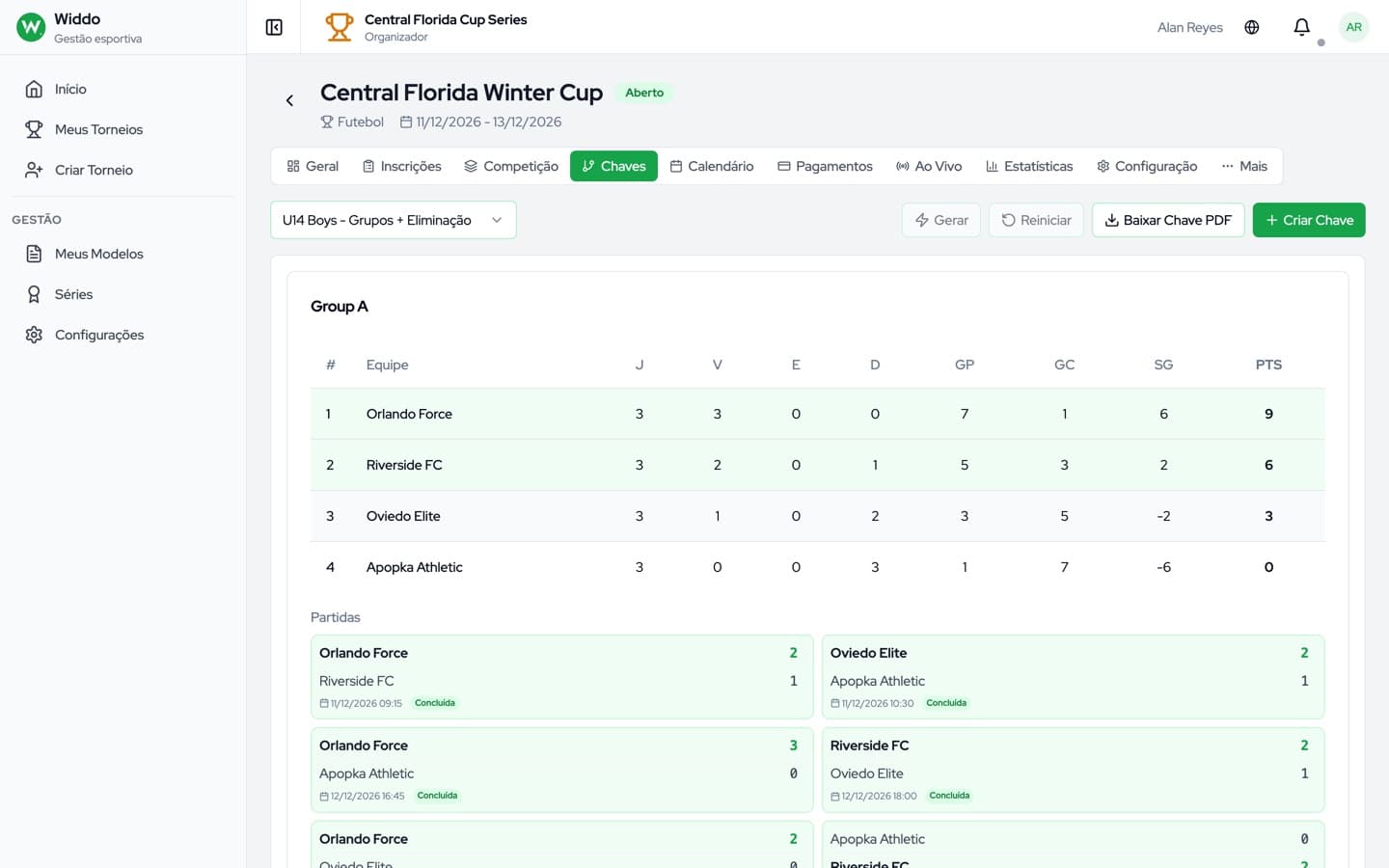Select the Oviedo Elite standings row

tap(817, 516)
